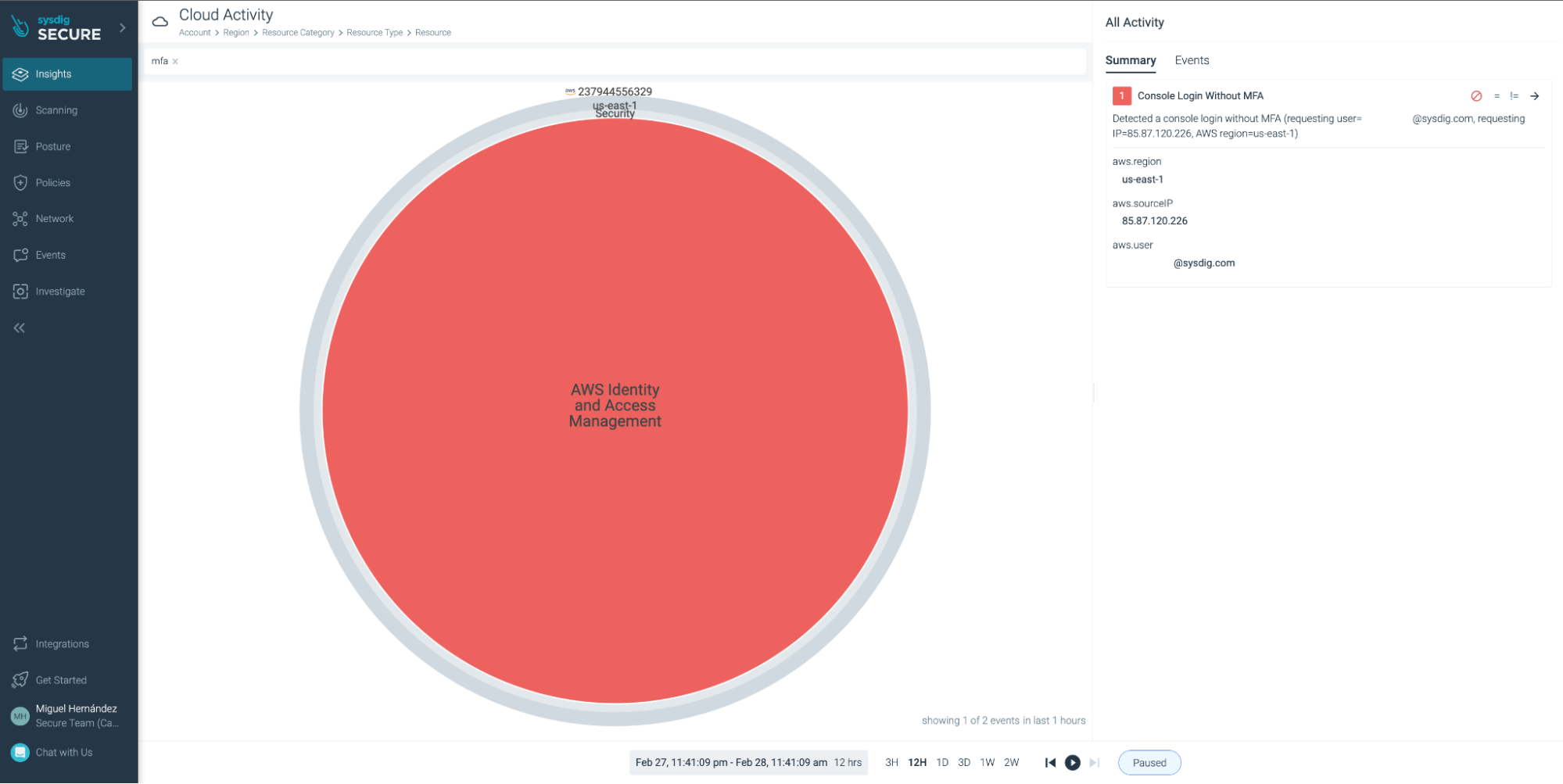
Task: Open the Insights section icon
Action: (x=20, y=74)
